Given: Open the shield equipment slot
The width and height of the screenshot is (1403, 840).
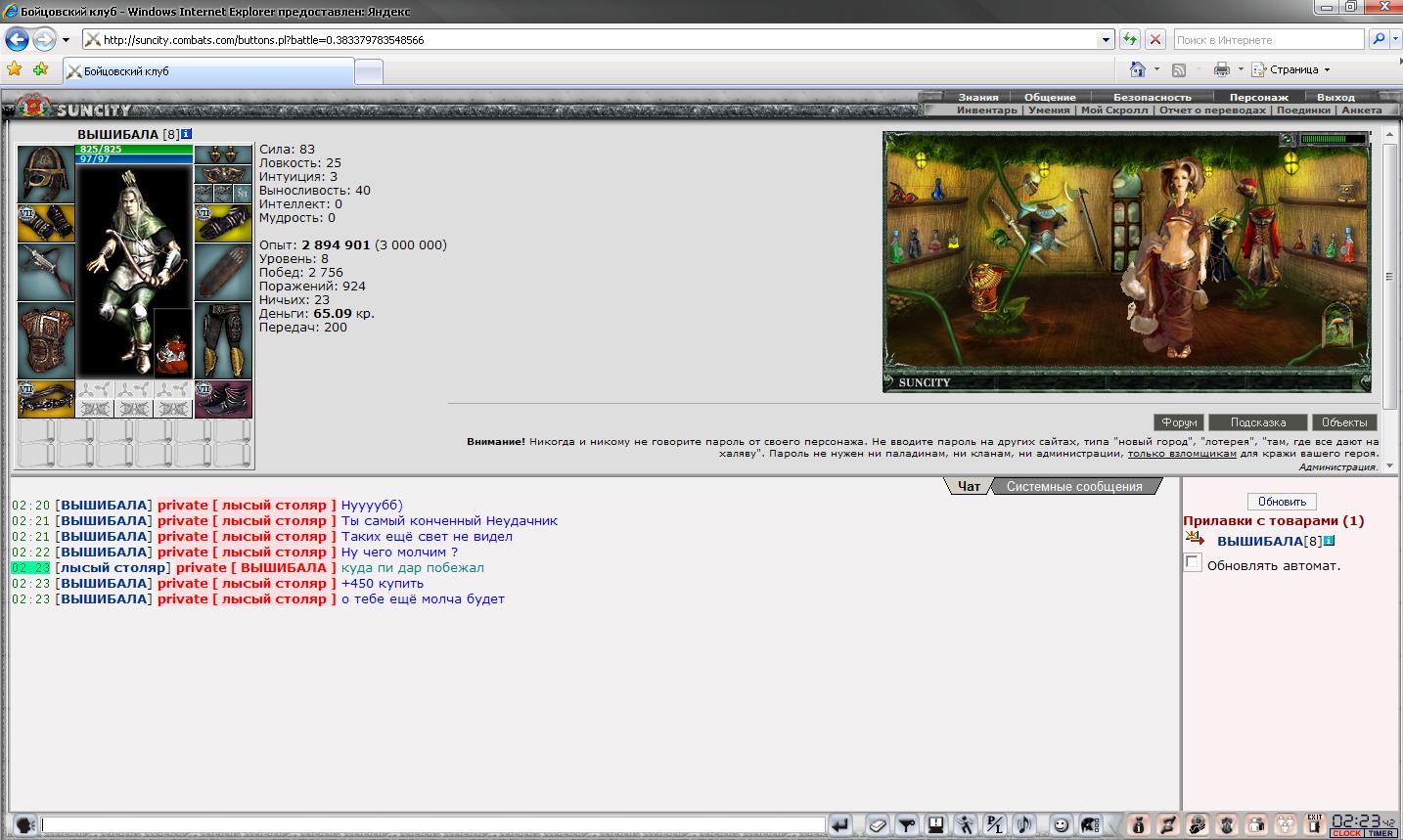Looking at the screenshot, I should pyautogui.click(x=223, y=272).
